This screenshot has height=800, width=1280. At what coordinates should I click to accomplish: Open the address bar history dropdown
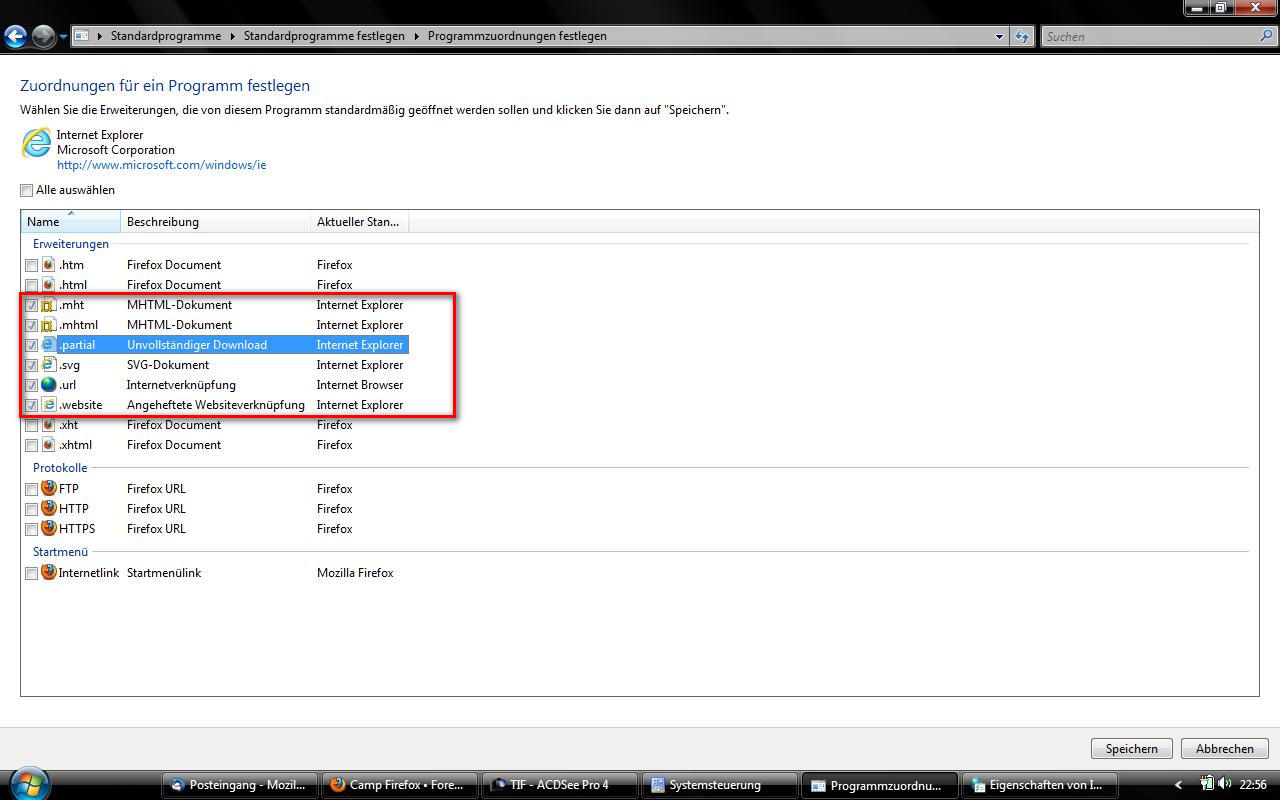(x=999, y=36)
